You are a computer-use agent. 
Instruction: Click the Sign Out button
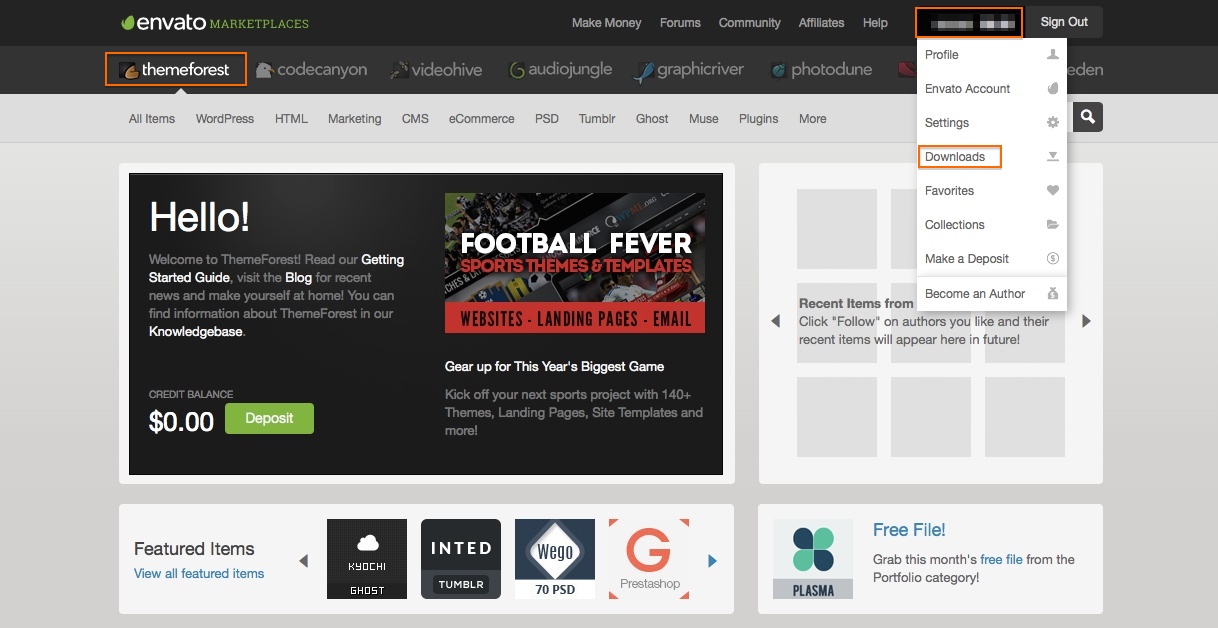point(1064,22)
